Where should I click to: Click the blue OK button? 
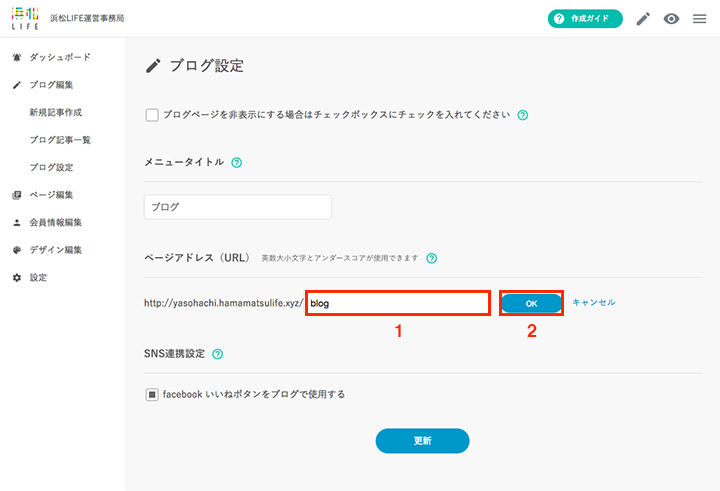[531, 304]
